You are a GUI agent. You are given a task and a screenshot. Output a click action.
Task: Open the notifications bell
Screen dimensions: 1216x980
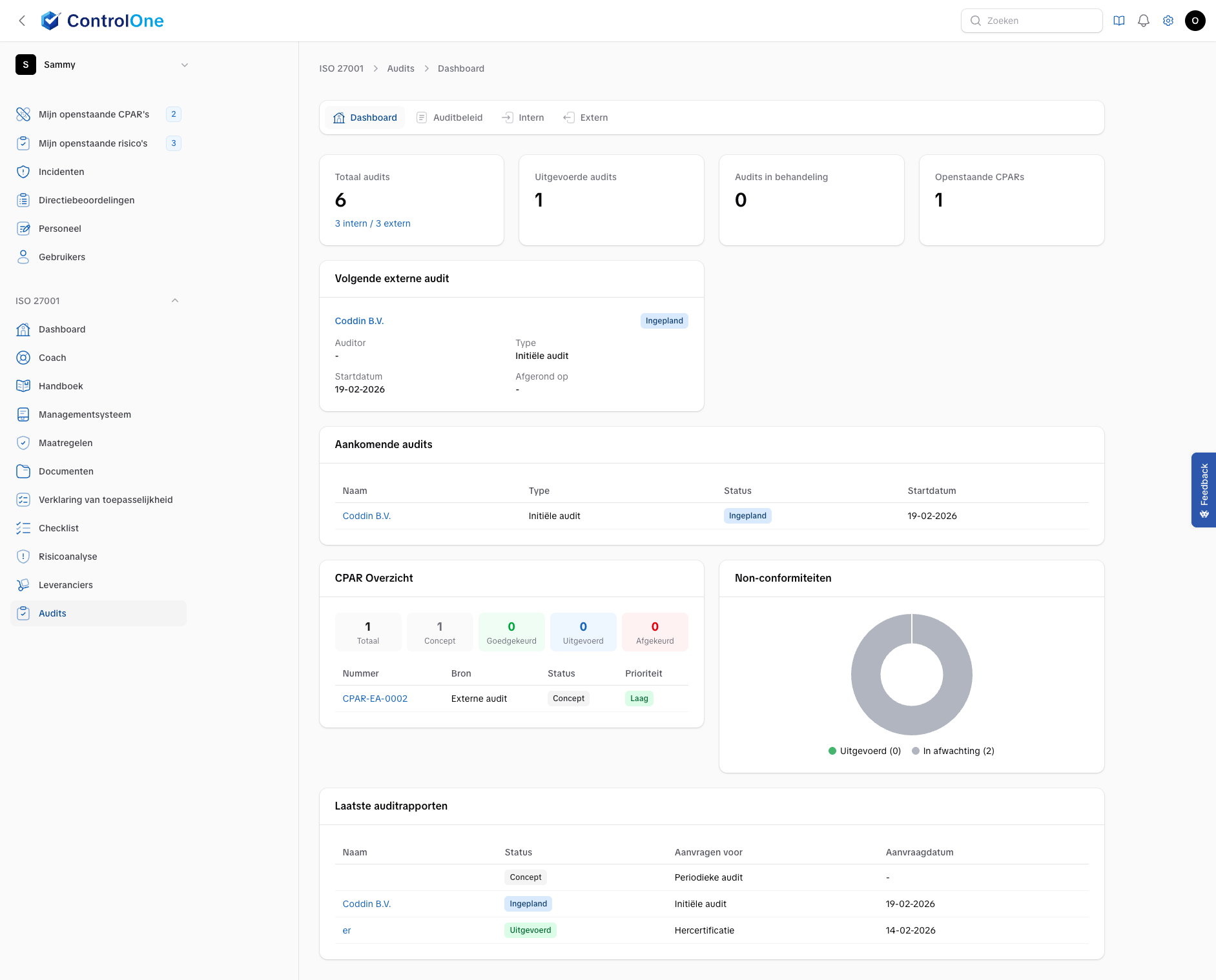(x=1143, y=20)
